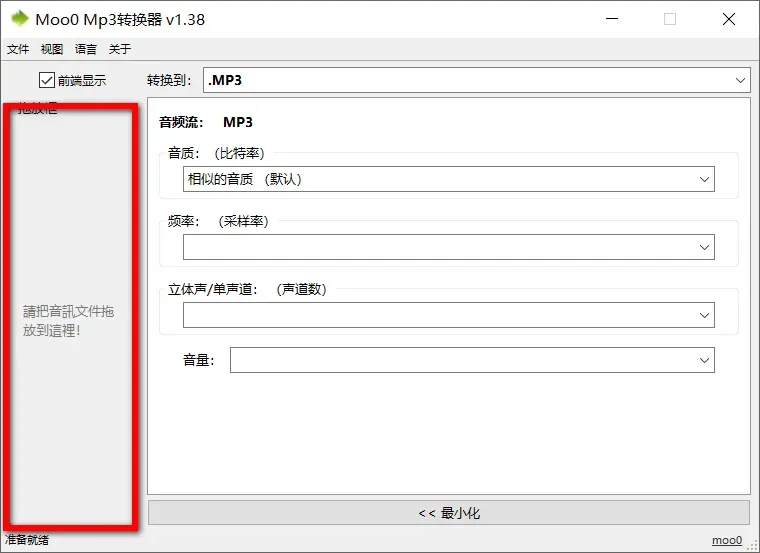Open the 关于 menu
760x553 pixels.
click(x=120, y=49)
